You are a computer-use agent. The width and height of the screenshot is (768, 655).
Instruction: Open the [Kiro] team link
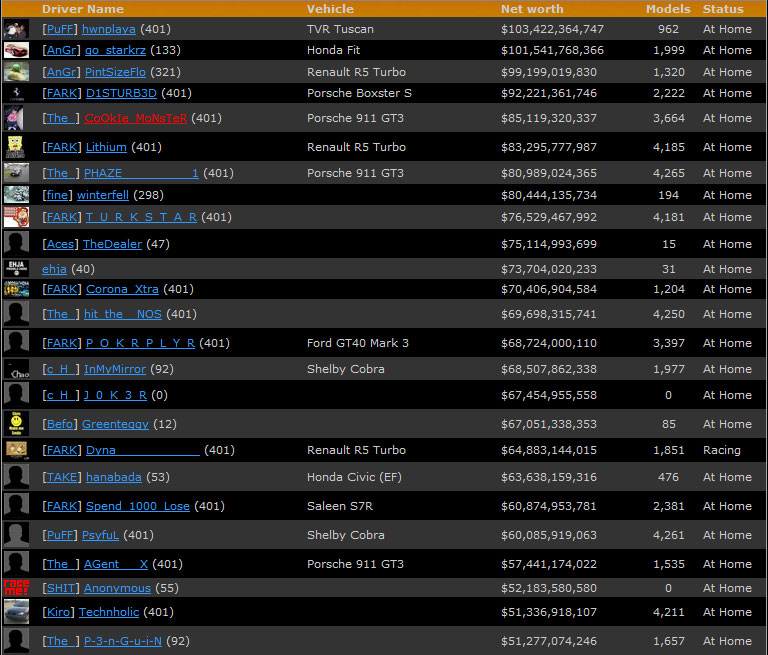(x=58, y=612)
